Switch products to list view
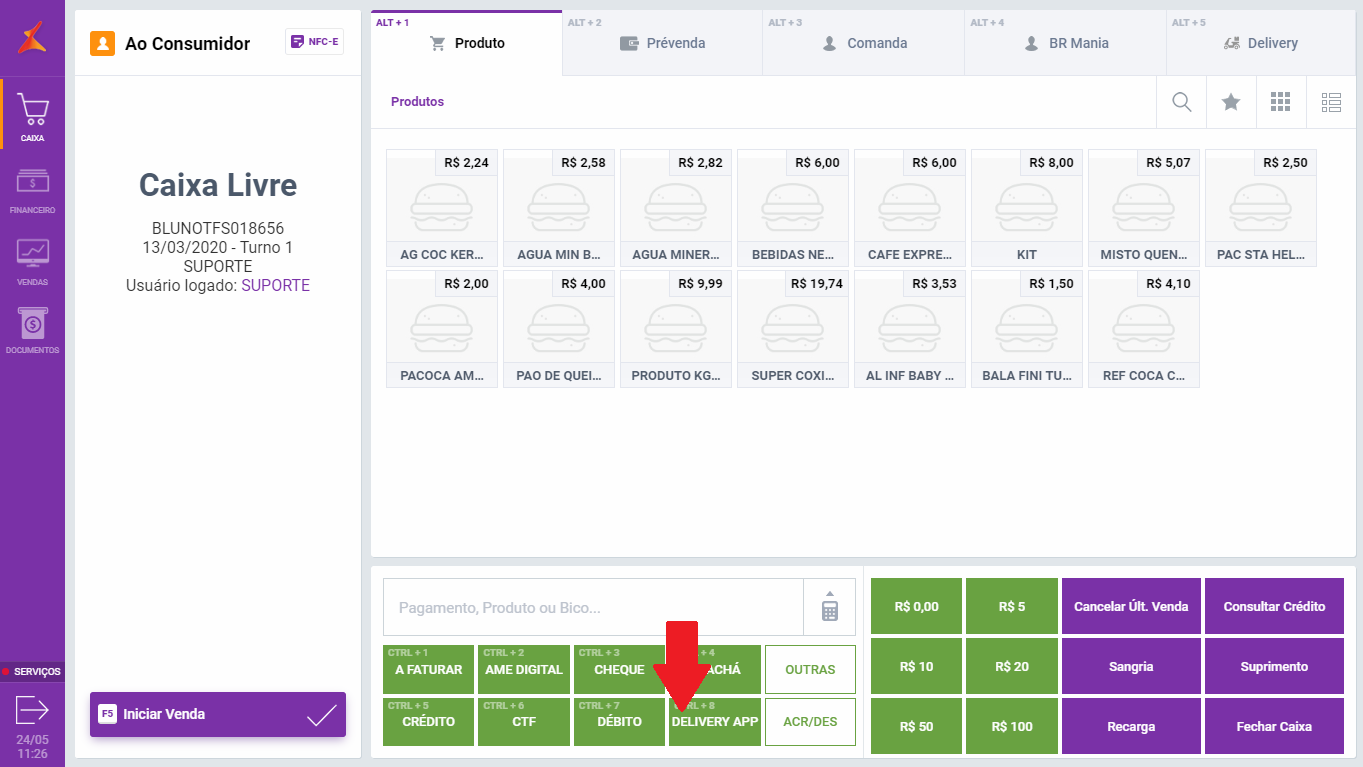 pos(1331,102)
